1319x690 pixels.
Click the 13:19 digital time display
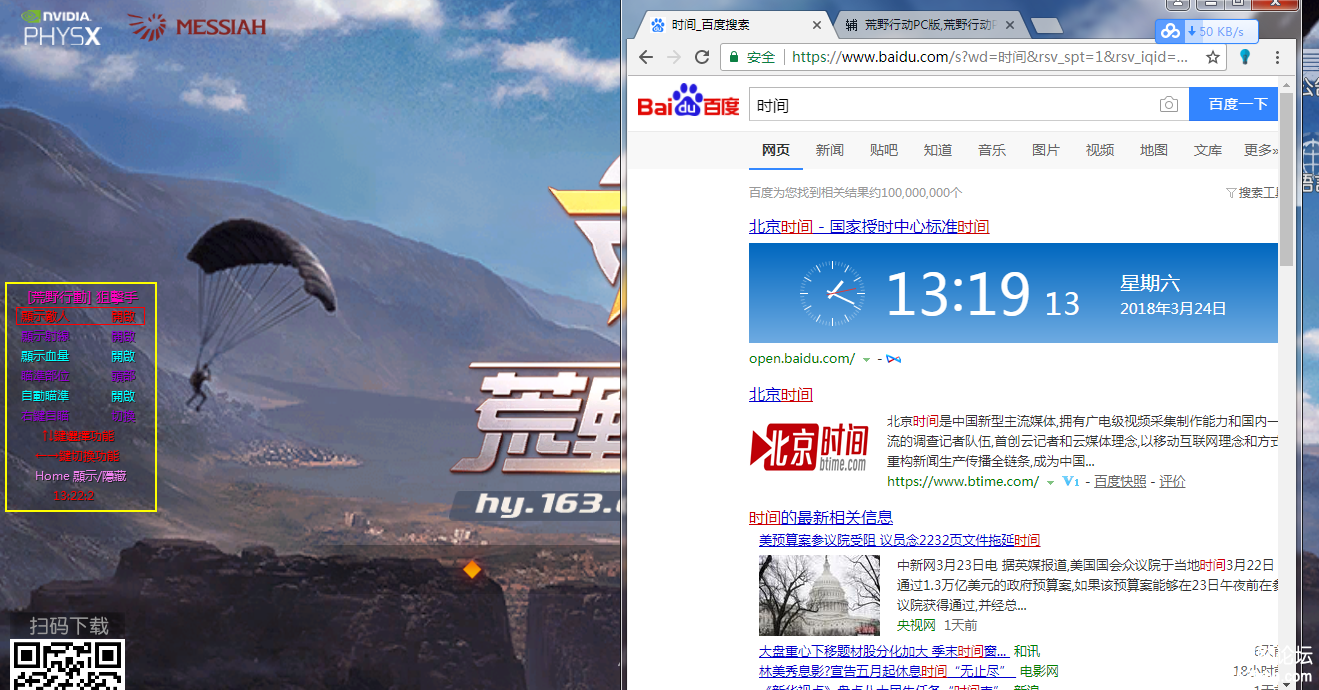click(x=958, y=294)
